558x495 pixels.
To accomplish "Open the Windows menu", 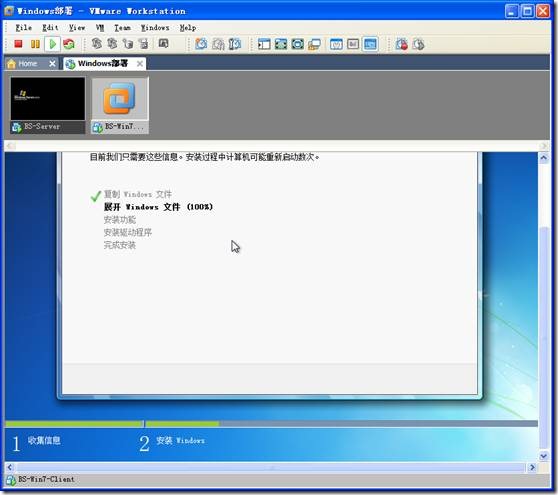I will (155, 27).
